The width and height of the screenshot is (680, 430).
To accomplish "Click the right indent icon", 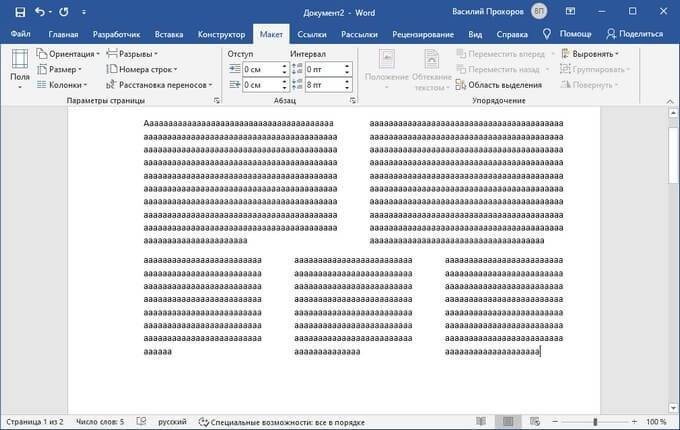I will [235, 85].
